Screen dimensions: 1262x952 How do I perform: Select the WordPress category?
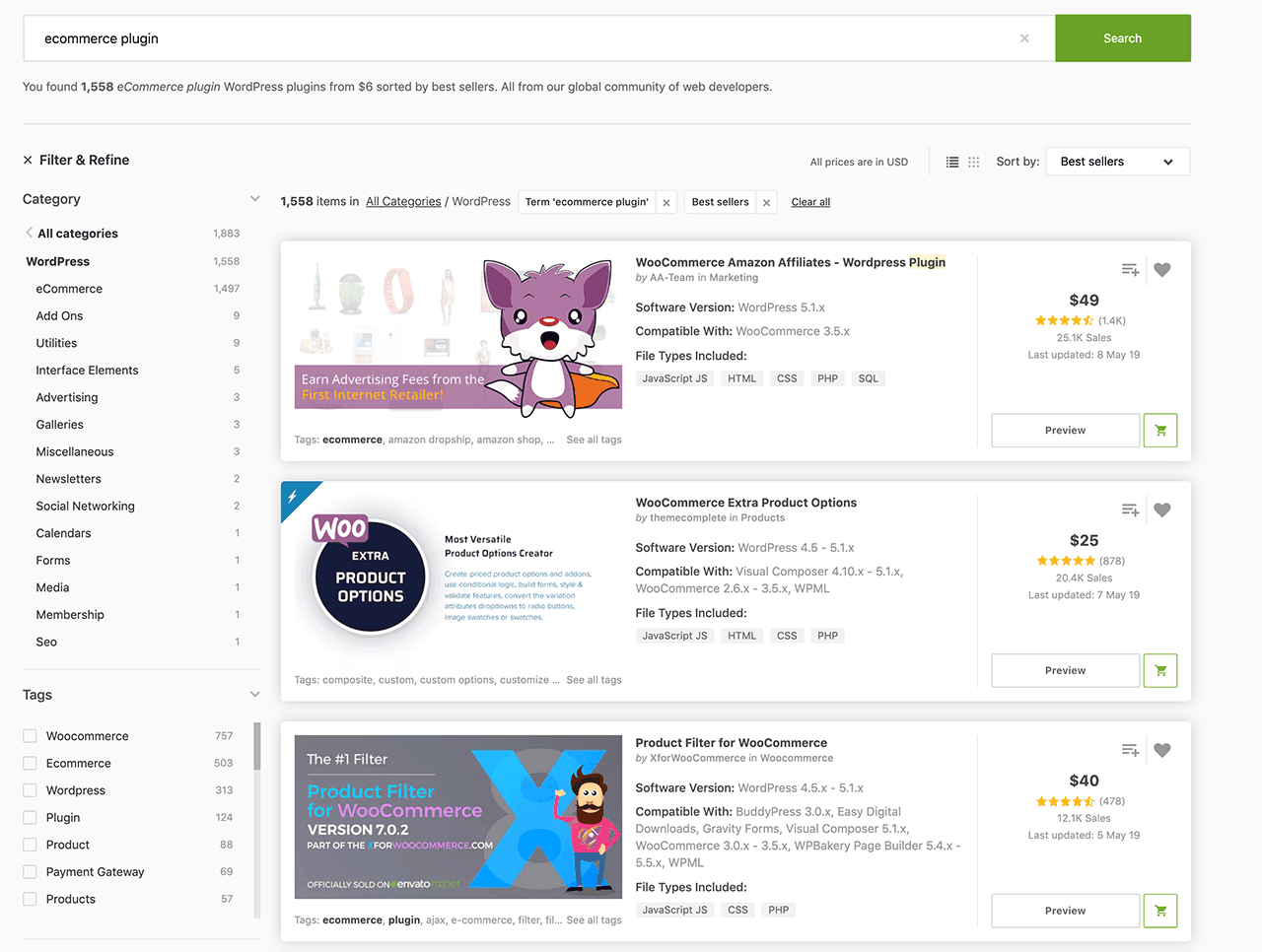[58, 261]
